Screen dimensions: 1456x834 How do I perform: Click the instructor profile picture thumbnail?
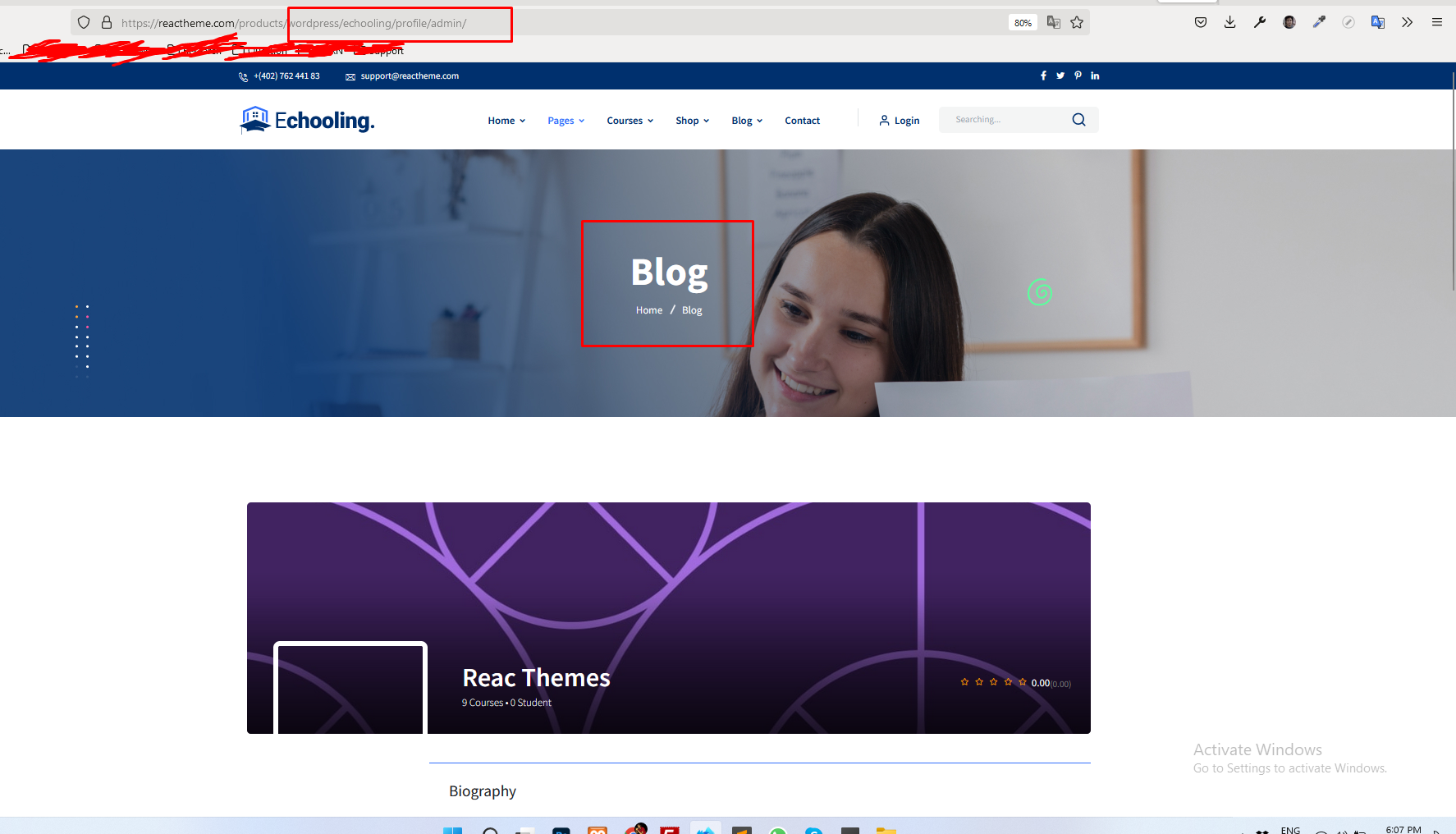(x=350, y=688)
